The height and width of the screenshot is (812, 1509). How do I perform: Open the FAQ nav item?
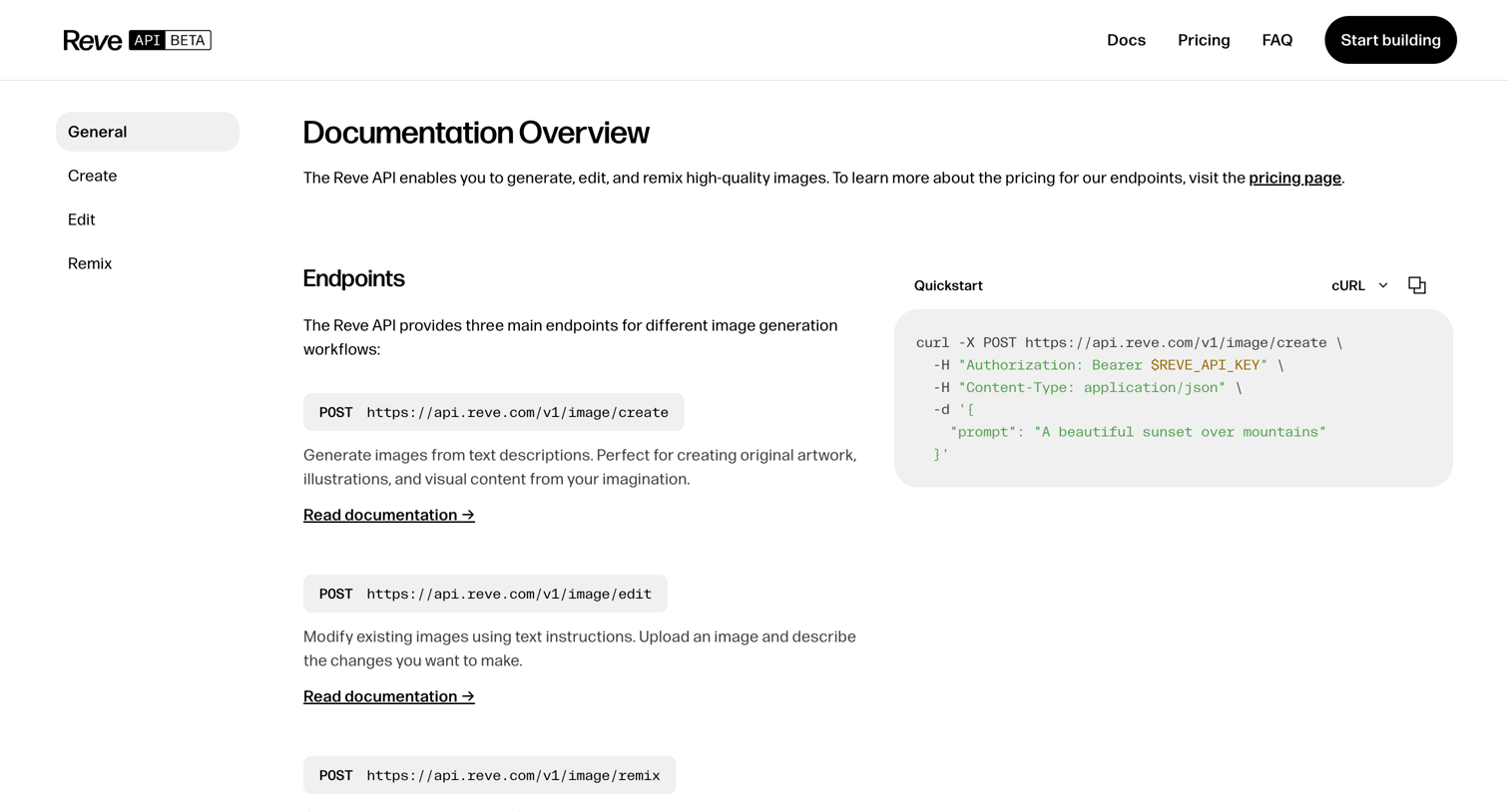pos(1276,40)
